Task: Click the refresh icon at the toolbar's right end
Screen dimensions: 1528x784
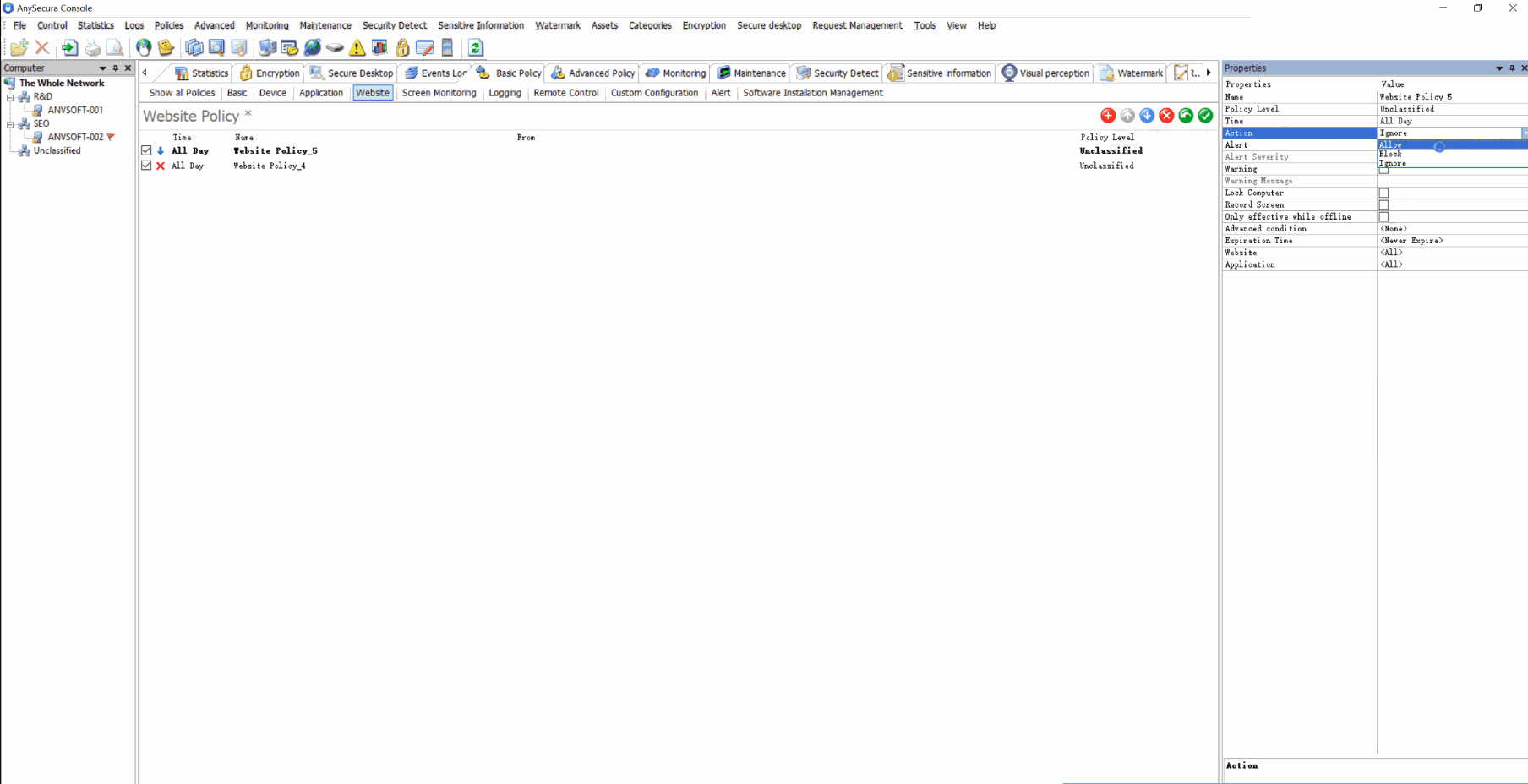Action: click(475, 48)
